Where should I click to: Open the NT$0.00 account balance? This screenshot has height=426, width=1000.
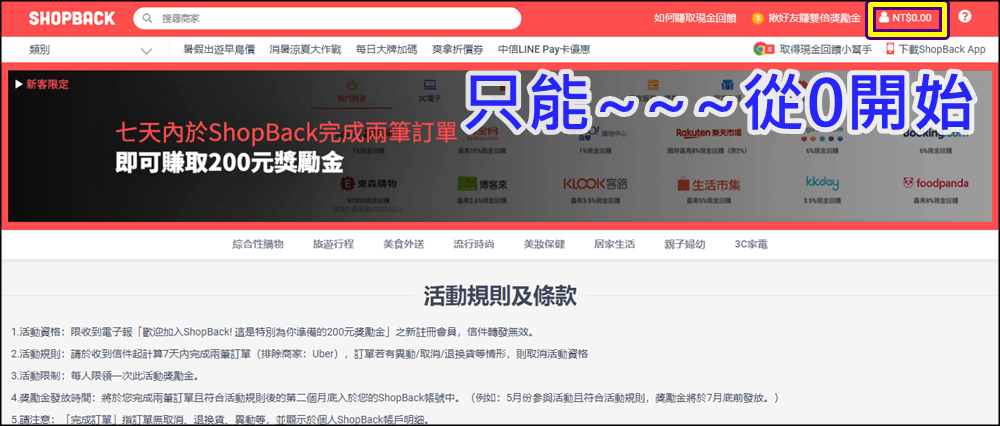click(x=912, y=18)
